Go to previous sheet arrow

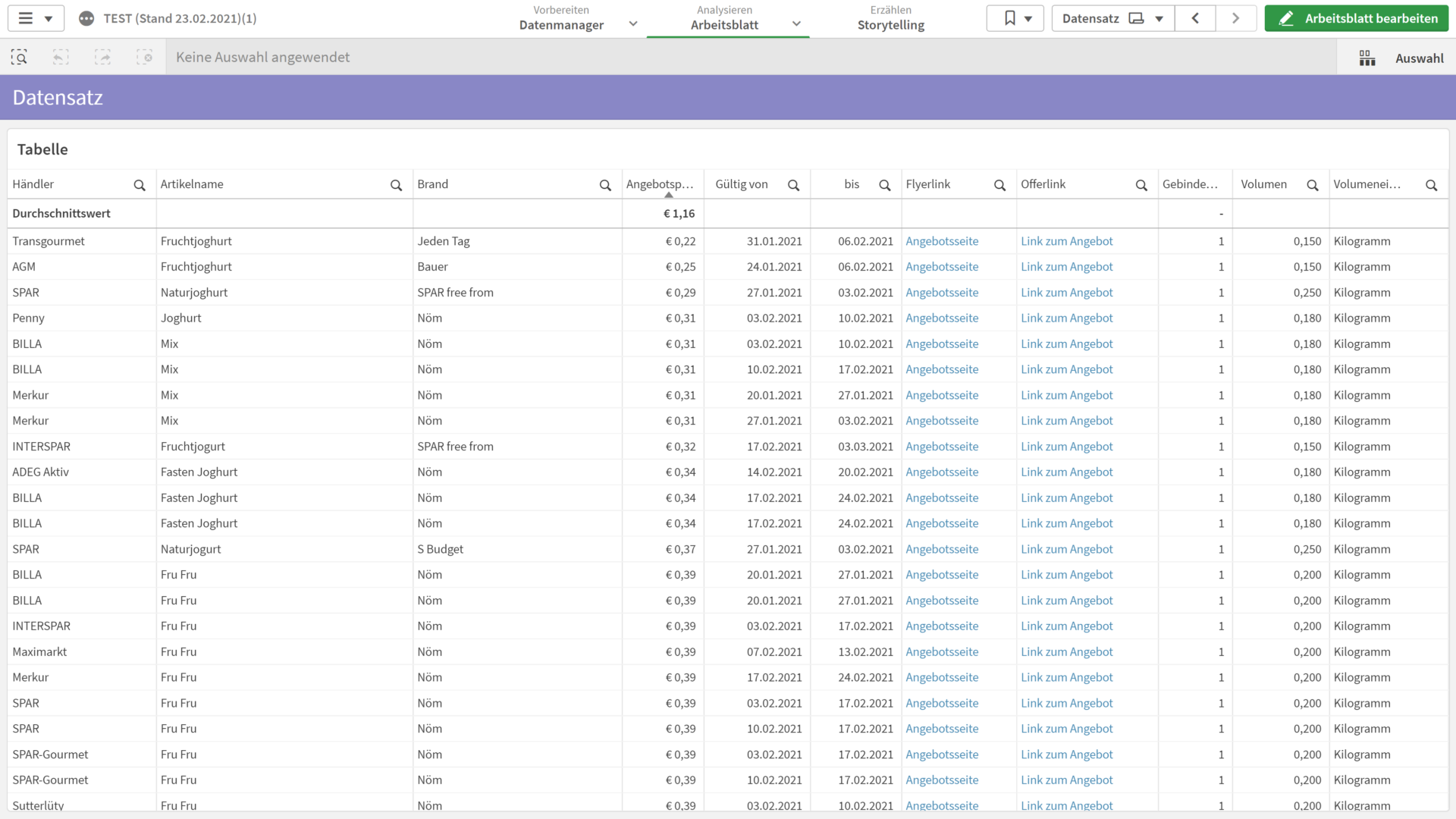(x=1195, y=18)
